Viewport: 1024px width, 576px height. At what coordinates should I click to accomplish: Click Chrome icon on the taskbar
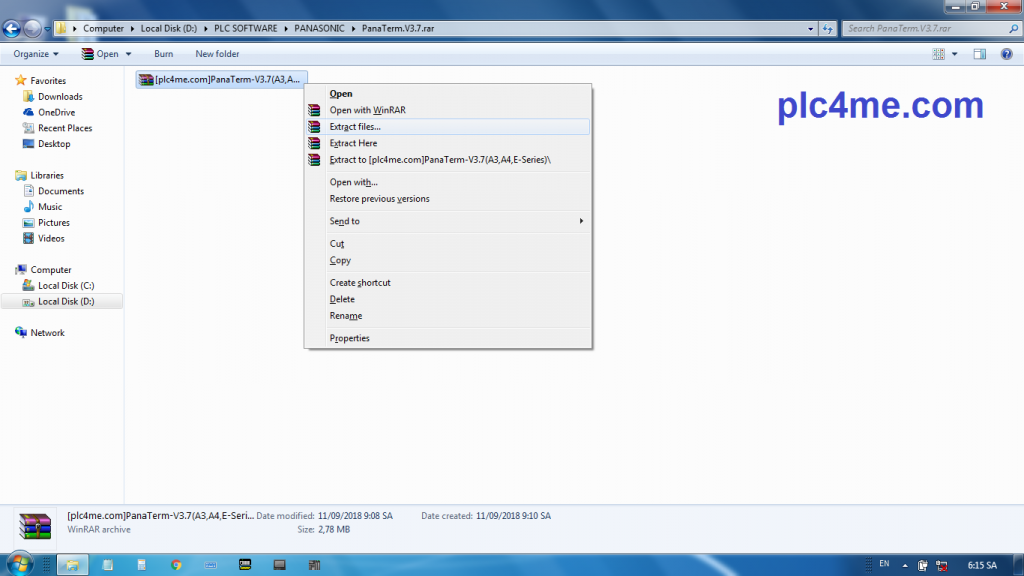pos(176,565)
